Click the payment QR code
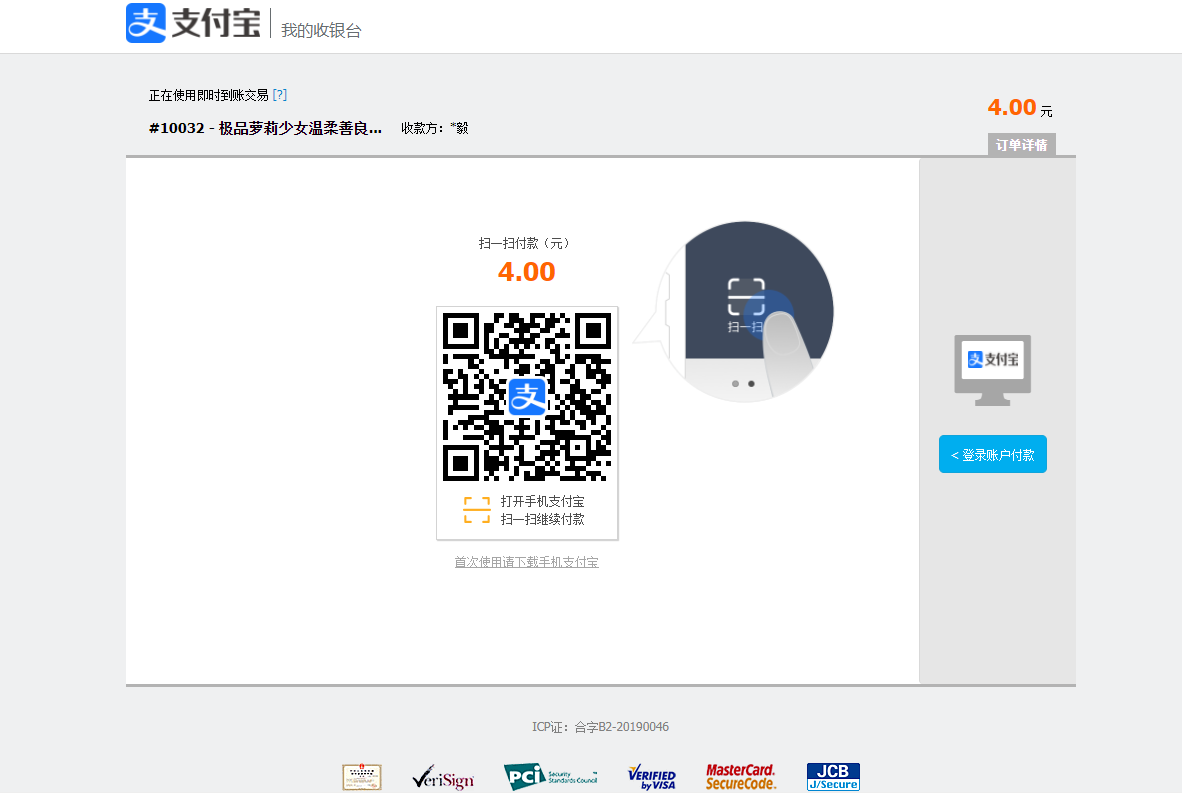 [527, 396]
